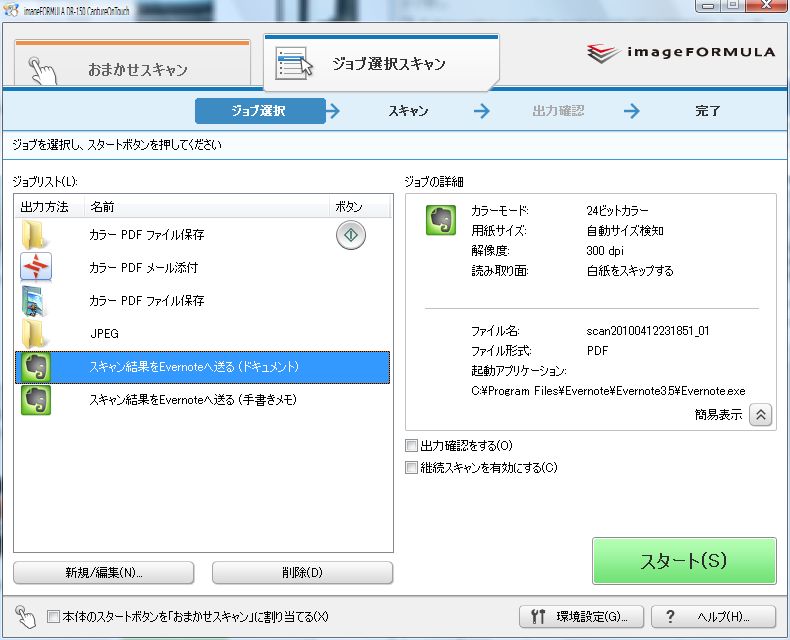The width and height of the screenshot is (790, 640).
Task: Click the hand icon beside the bottom checkbox
Action: [x=25, y=616]
